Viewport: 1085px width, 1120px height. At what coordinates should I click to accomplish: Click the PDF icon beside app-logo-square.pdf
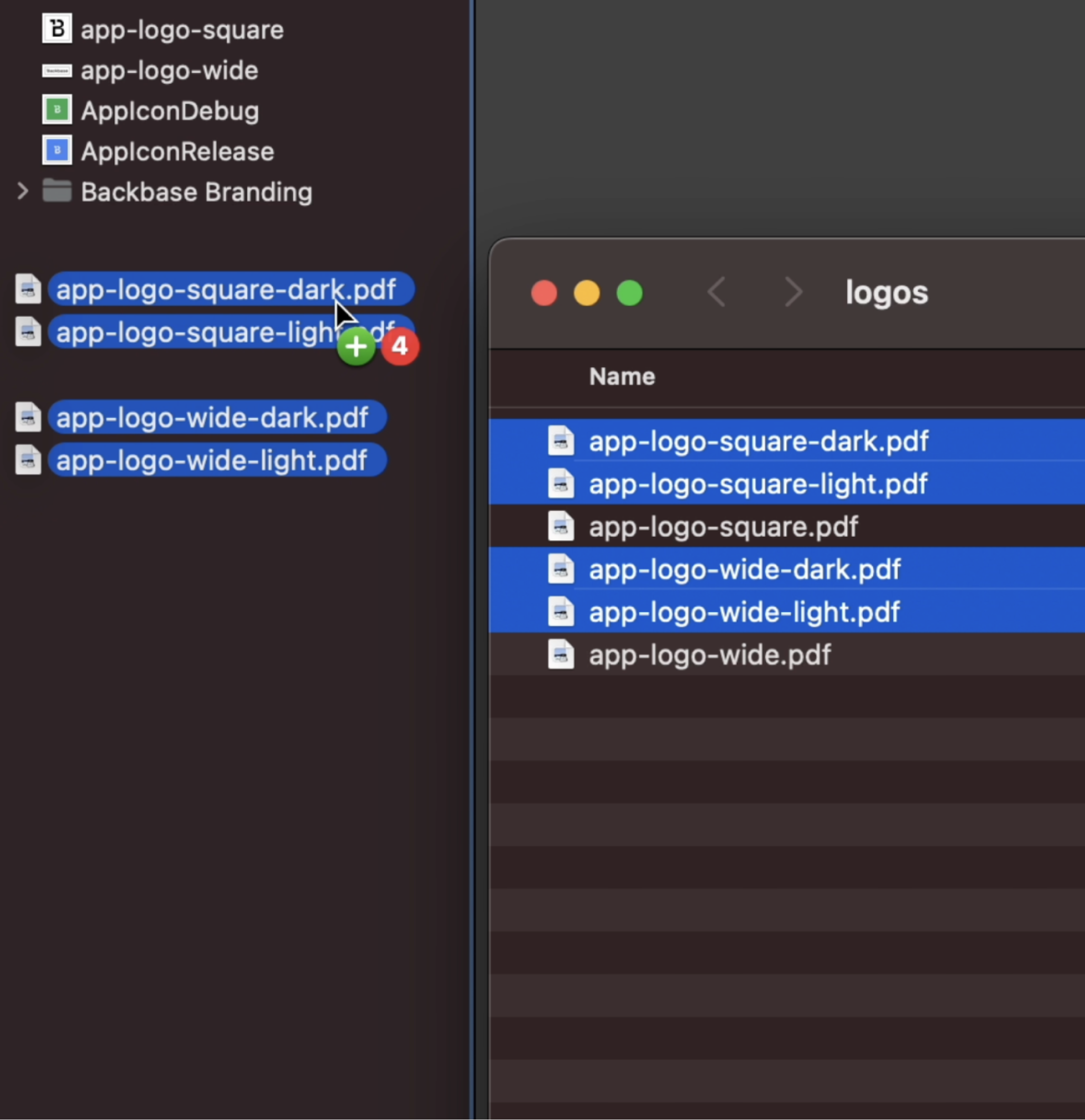point(561,526)
